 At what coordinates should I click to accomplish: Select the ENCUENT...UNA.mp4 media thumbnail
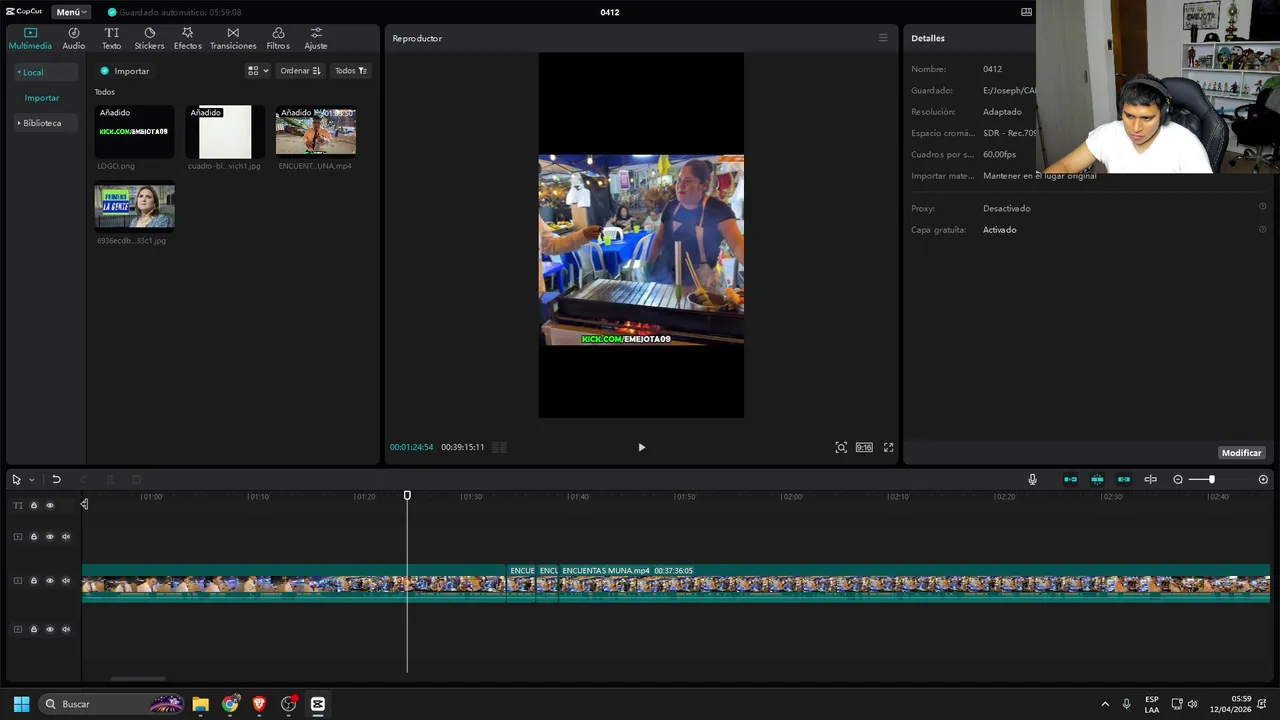click(316, 132)
